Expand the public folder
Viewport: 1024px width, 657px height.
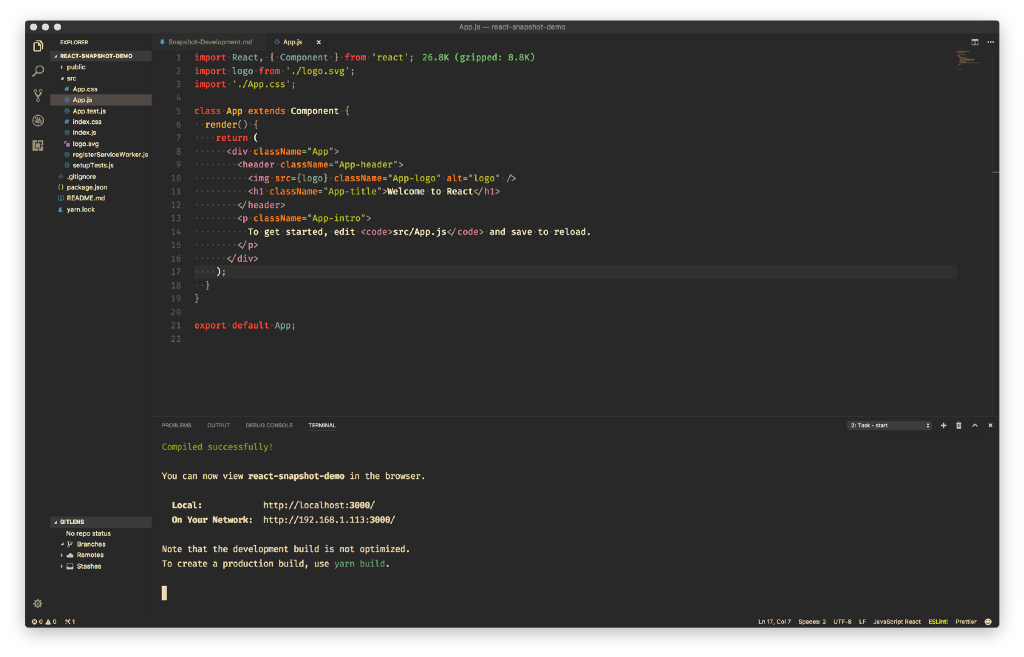pos(75,67)
